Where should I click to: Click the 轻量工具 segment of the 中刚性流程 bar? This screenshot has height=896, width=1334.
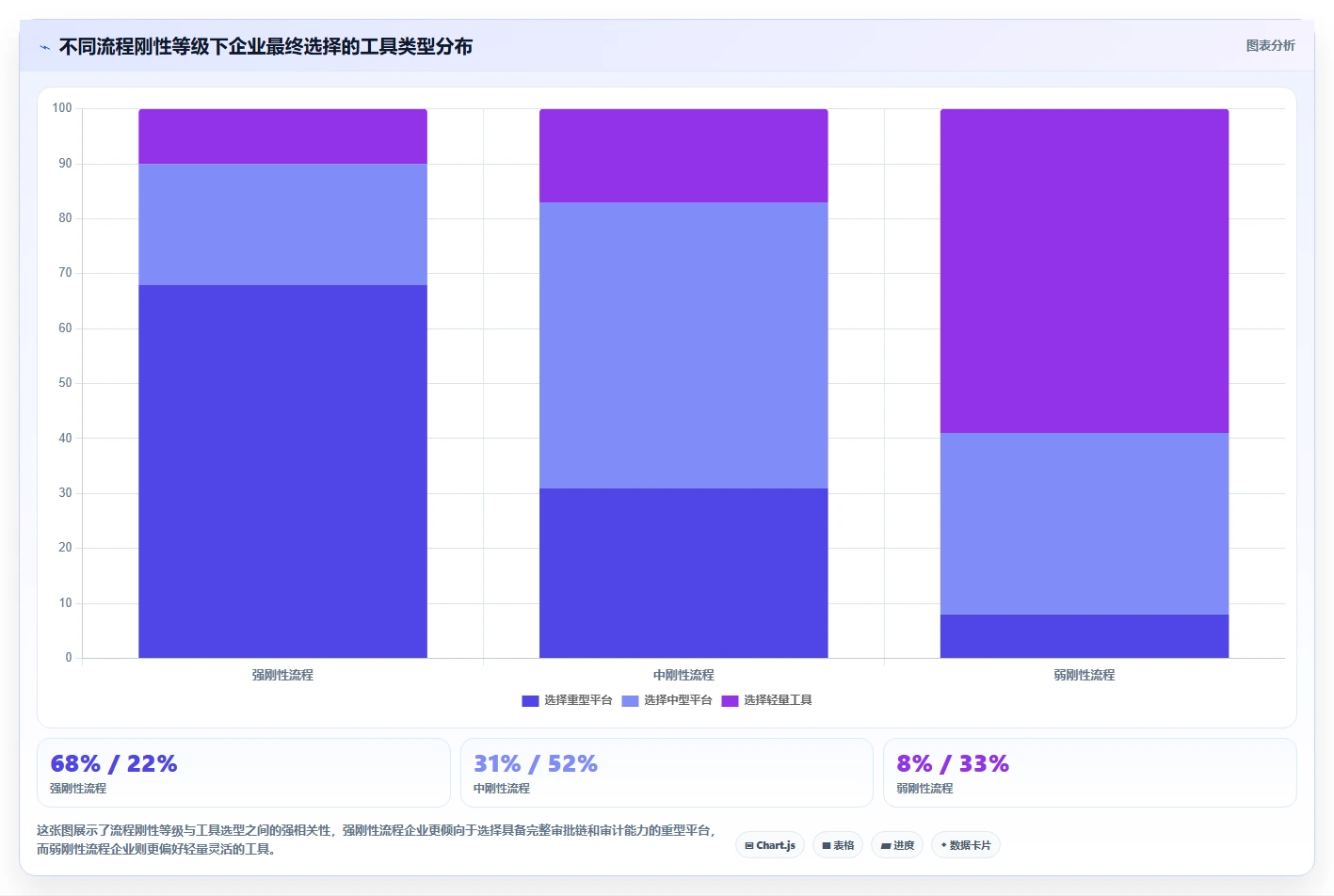pyautogui.click(x=683, y=155)
